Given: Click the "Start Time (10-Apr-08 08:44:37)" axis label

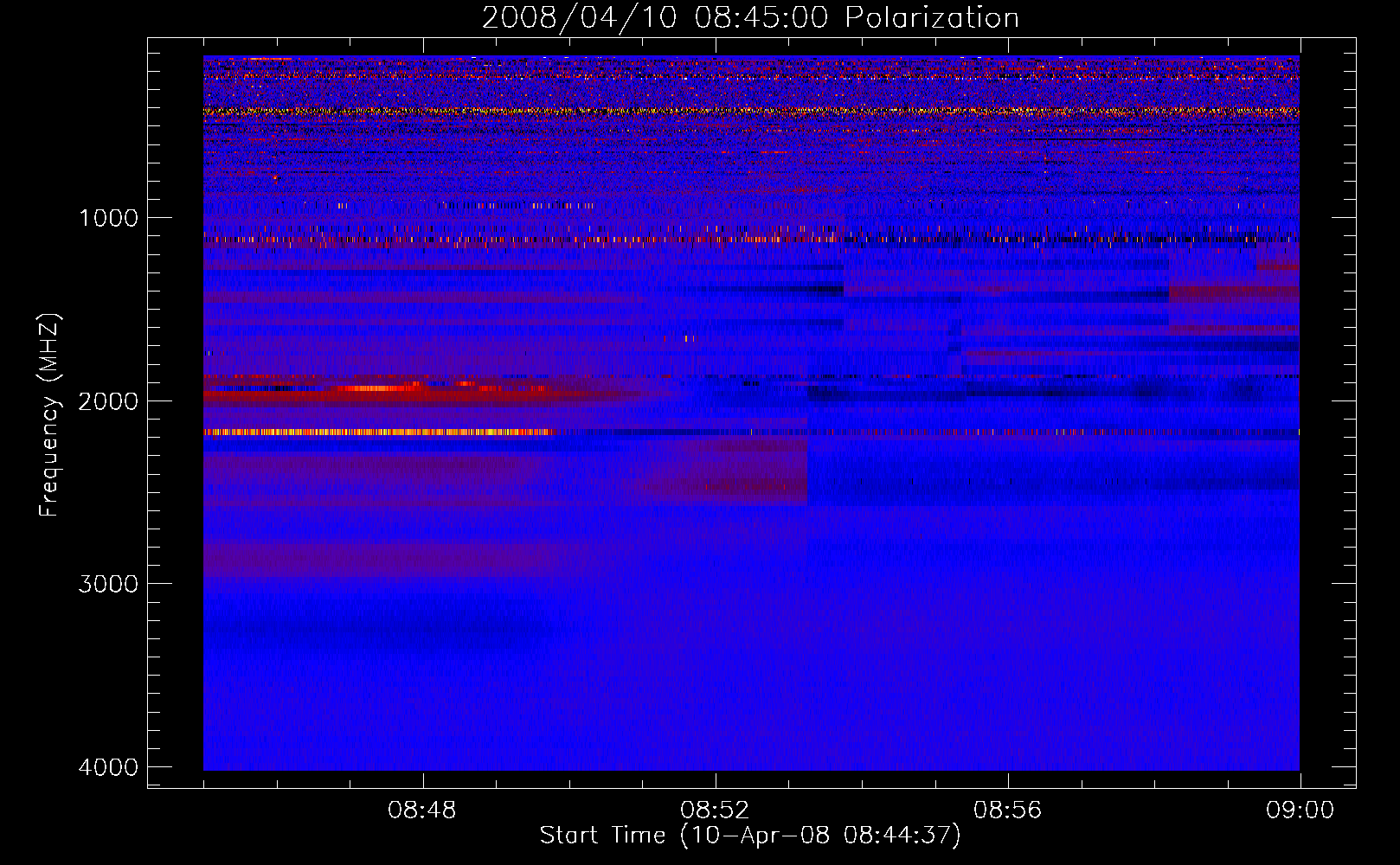Looking at the screenshot, I should [x=750, y=836].
